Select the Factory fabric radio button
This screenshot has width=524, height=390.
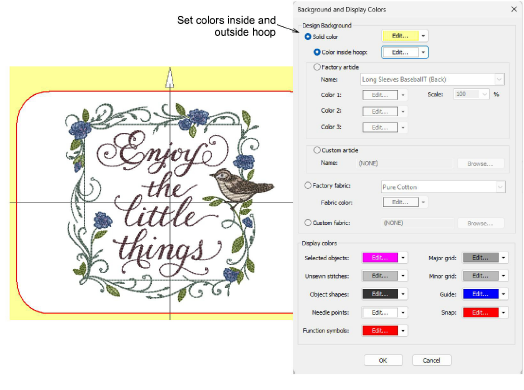[x=308, y=185]
